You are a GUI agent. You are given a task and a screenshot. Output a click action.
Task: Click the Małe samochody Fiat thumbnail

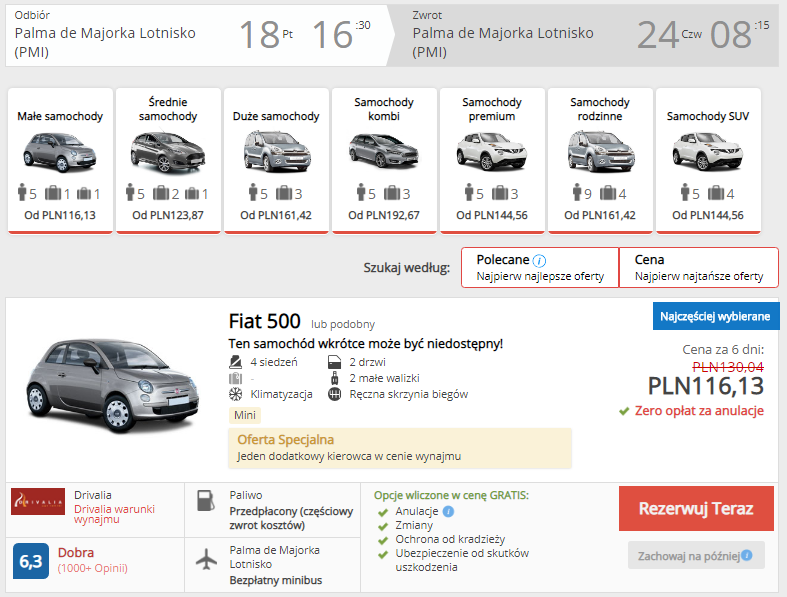(x=60, y=152)
